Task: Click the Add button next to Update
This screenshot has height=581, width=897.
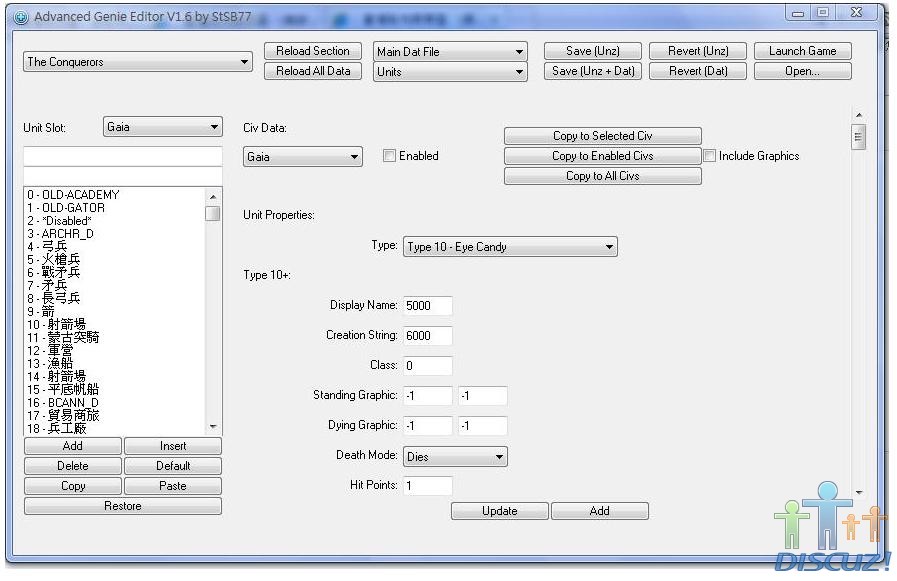Action: click(600, 511)
